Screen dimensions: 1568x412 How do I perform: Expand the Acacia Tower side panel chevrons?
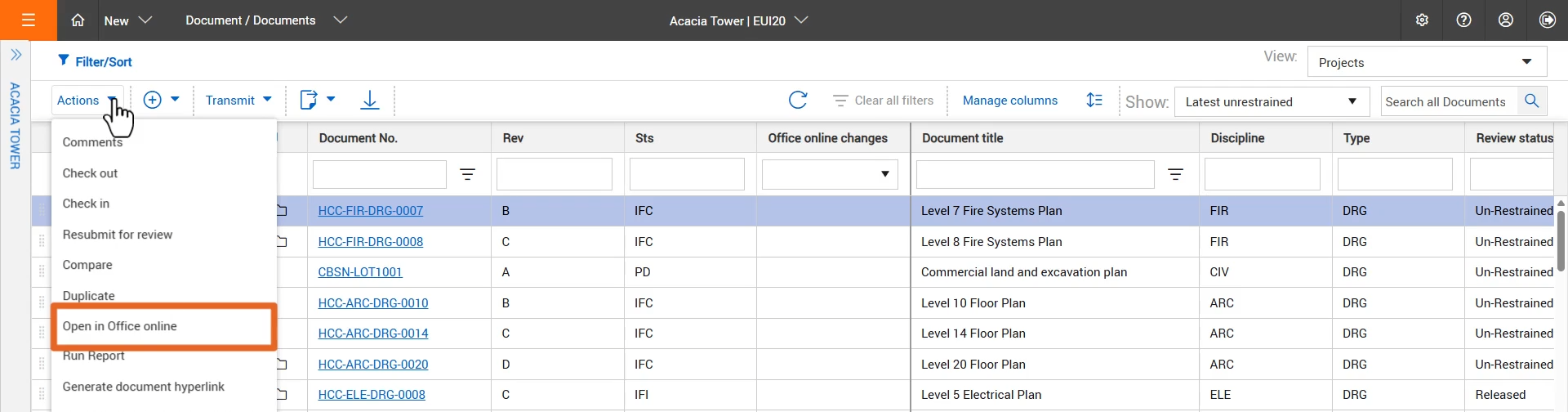coord(16,55)
